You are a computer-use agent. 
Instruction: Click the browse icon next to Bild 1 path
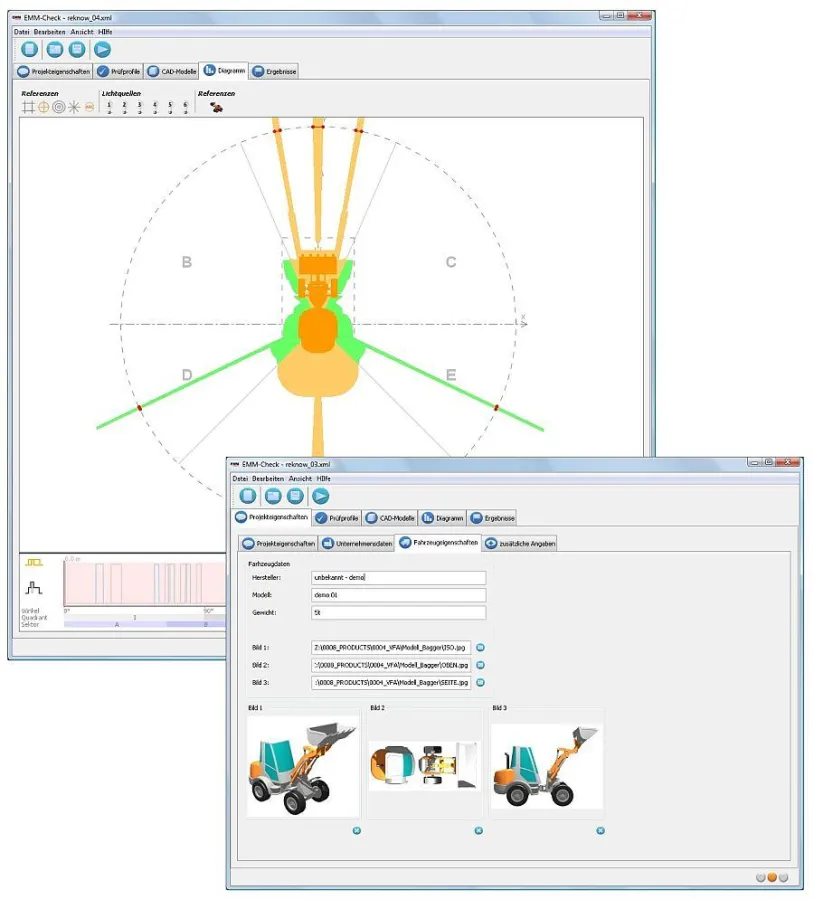[x=480, y=648]
